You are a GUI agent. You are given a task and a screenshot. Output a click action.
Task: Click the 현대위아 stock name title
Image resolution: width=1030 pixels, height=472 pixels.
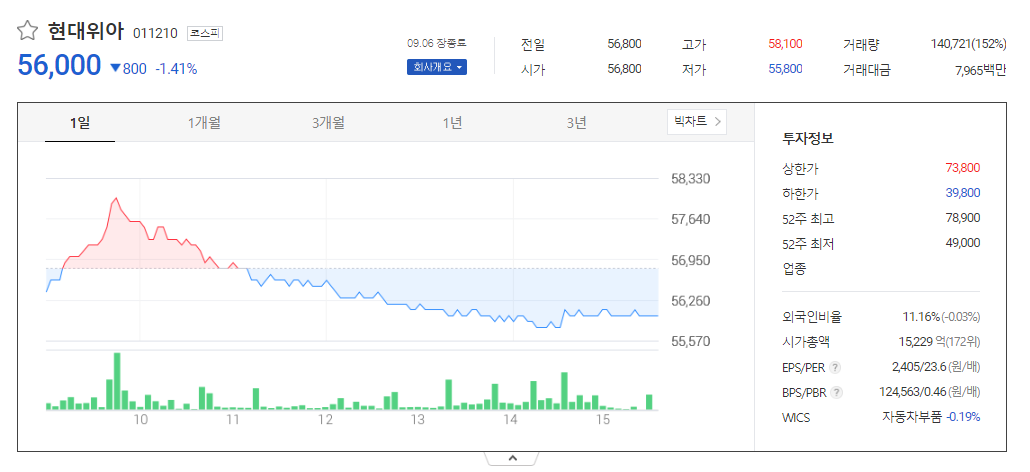click(x=86, y=31)
